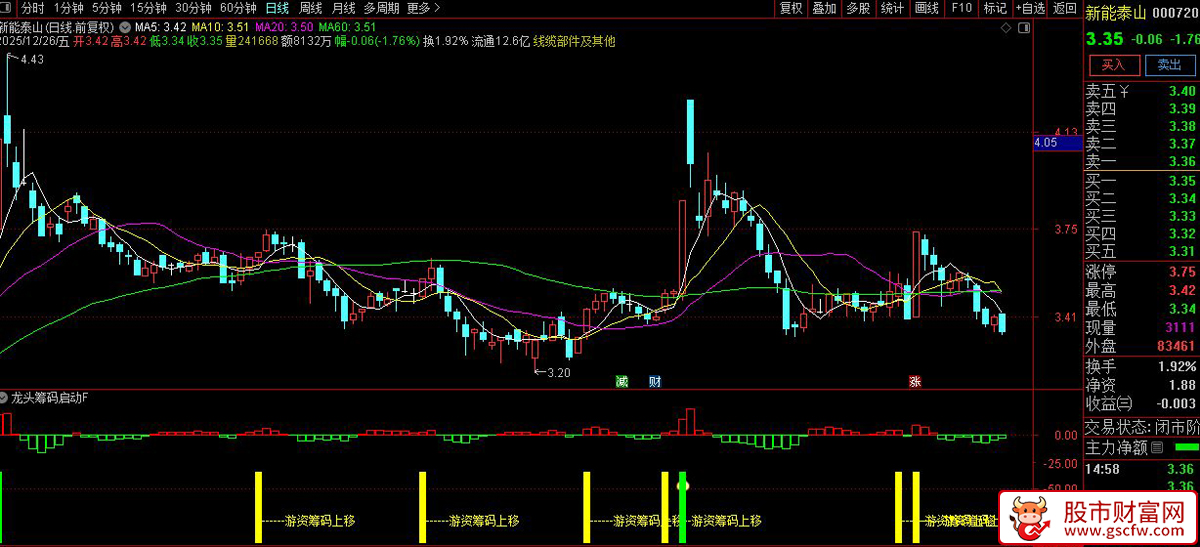Click the 涨停 3.75 limit-up value
The width and height of the screenshot is (1200, 547).
coord(1182,273)
